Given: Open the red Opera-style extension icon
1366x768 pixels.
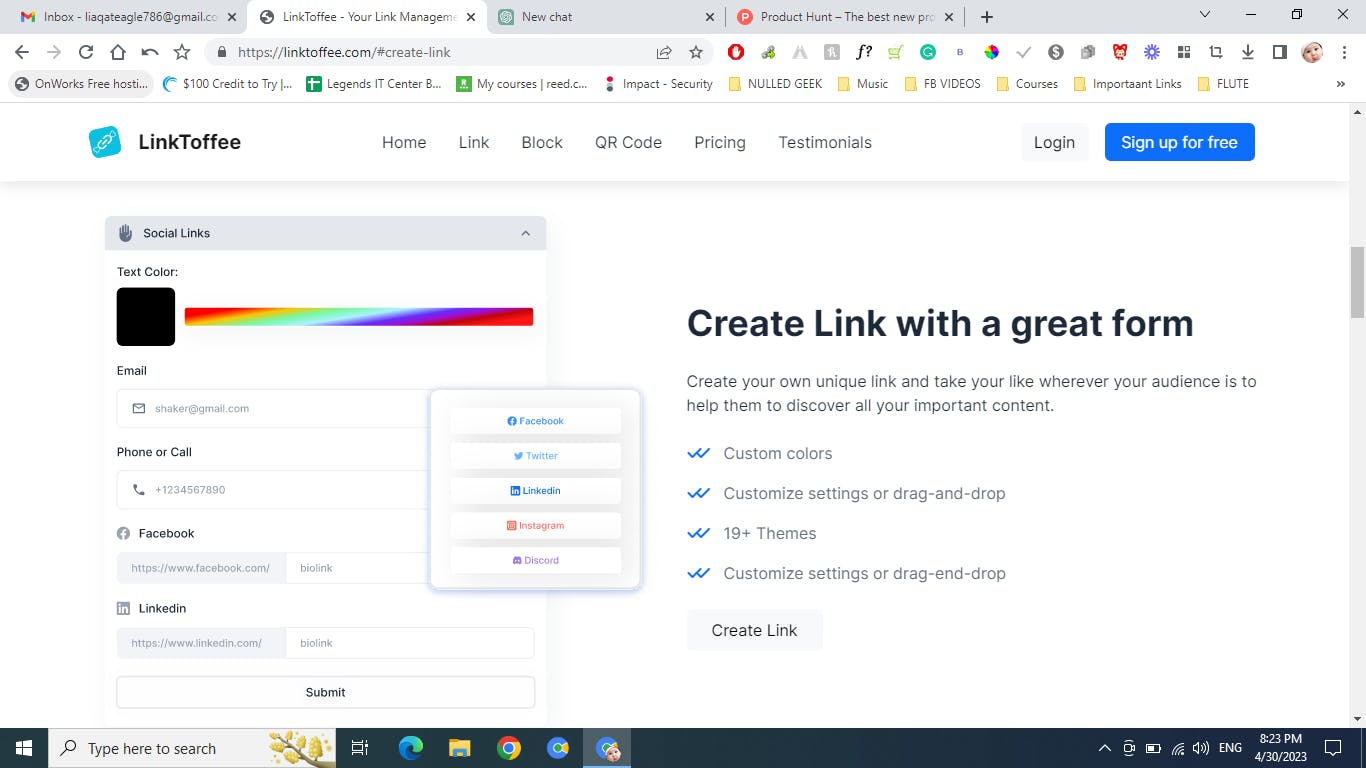Looking at the screenshot, I should pos(736,52).
